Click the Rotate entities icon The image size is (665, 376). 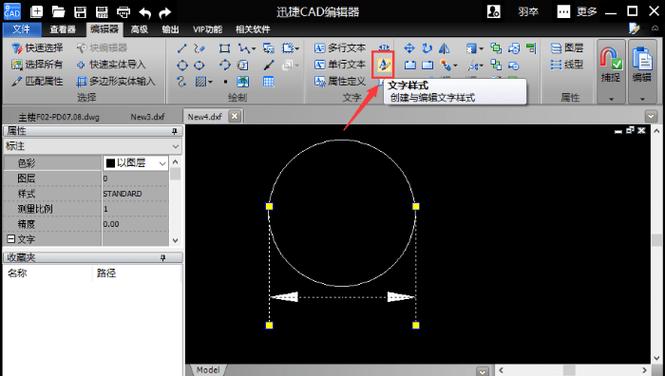click(x=427, y=48)
